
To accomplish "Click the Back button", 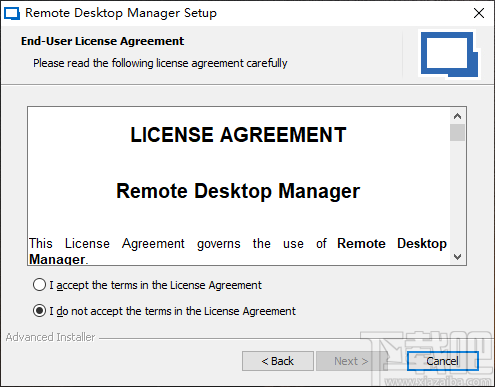I will (278, 361).
